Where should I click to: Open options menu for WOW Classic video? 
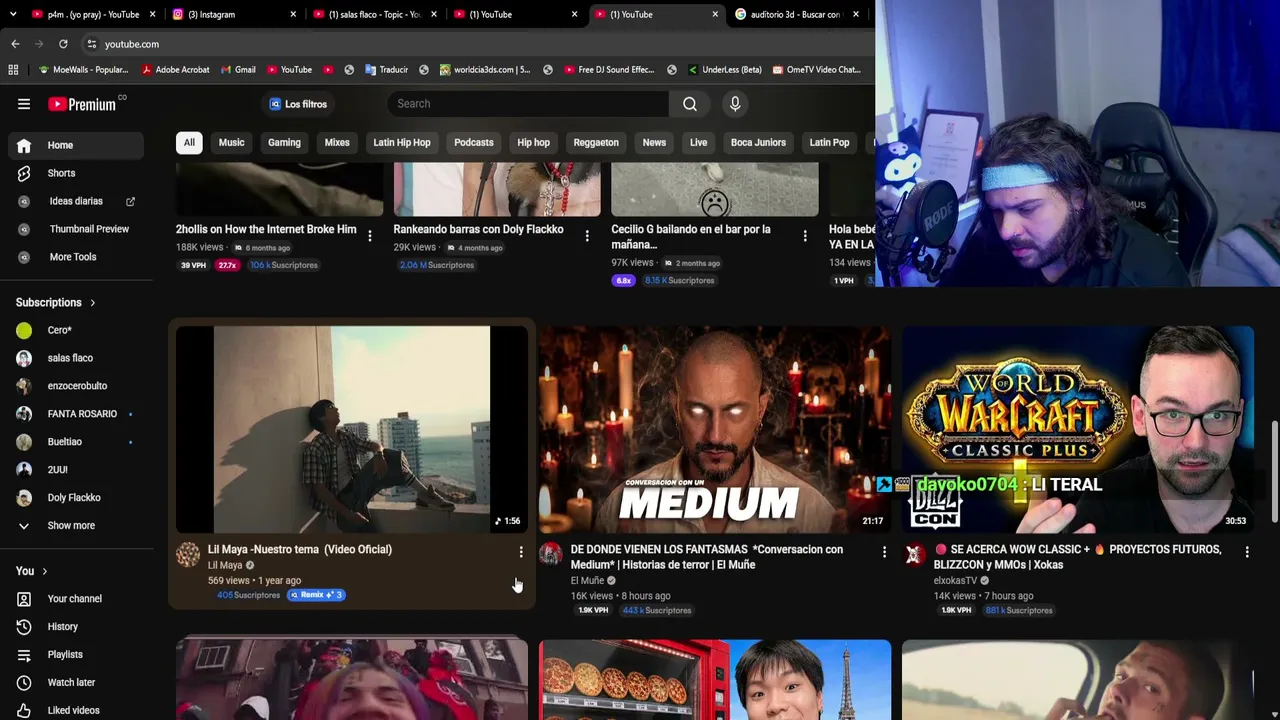click(1247, 552)
